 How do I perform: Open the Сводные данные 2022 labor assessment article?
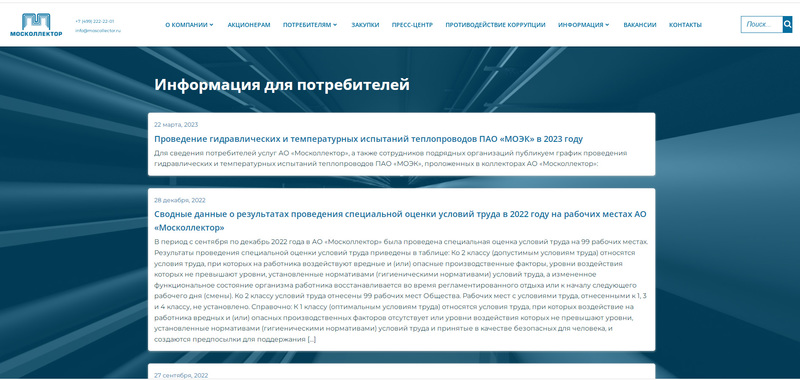coord(401,220)
